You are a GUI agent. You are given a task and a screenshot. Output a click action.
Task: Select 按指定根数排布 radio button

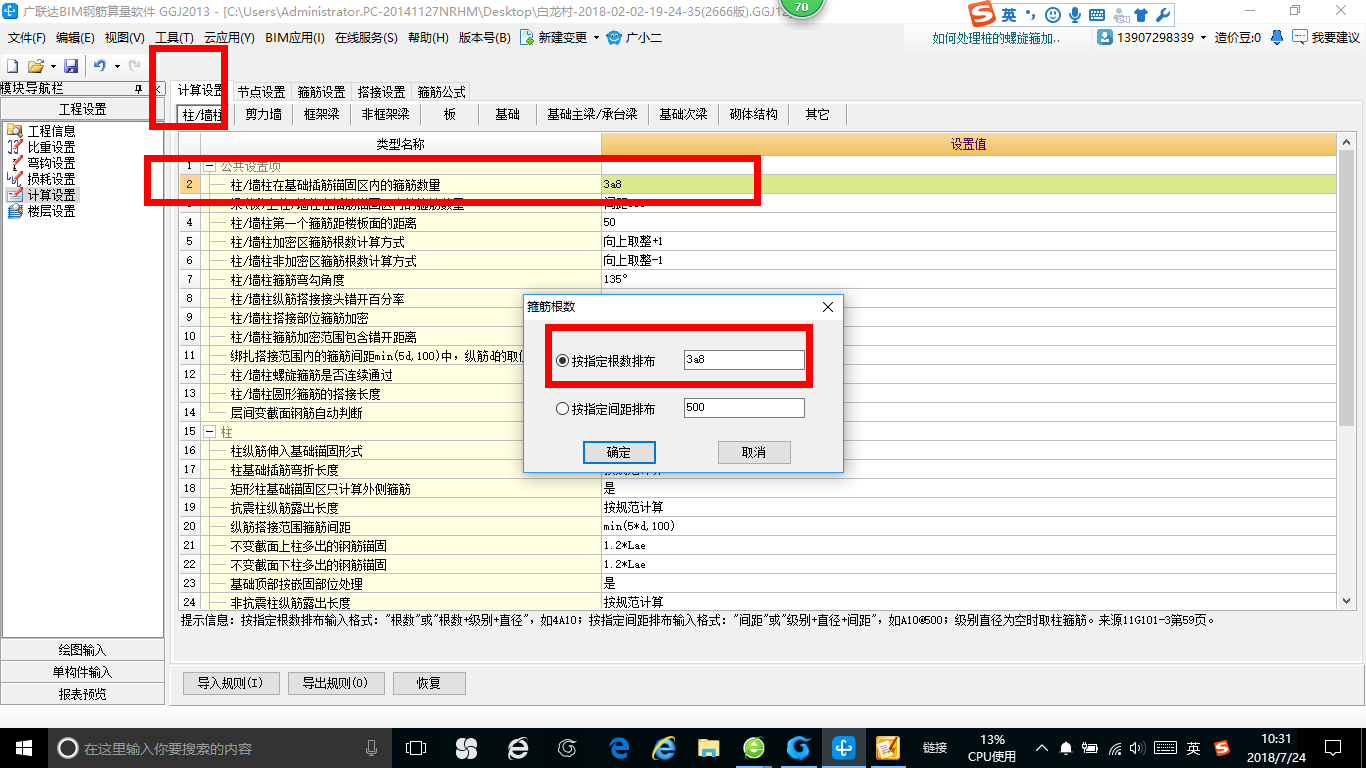562,360
